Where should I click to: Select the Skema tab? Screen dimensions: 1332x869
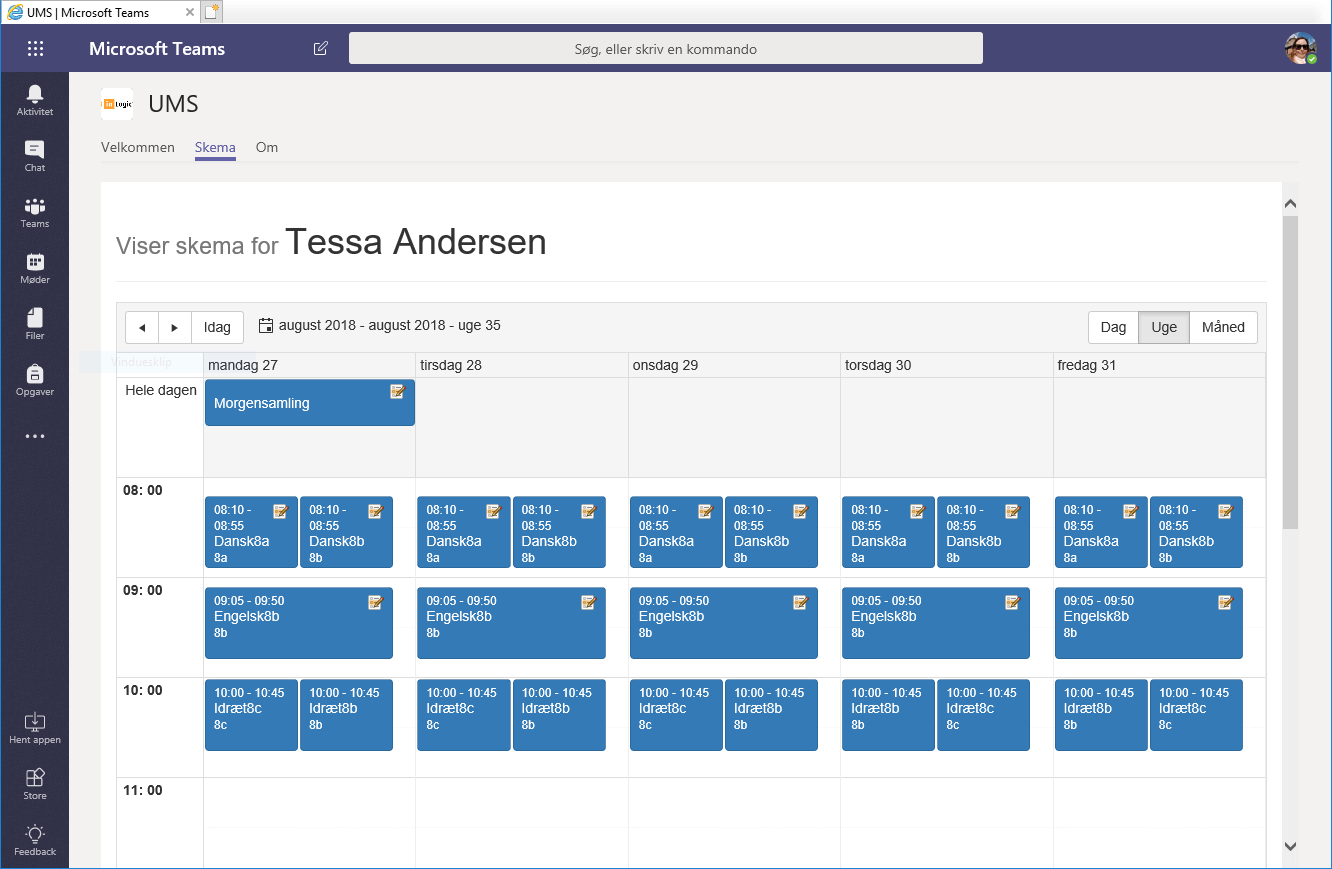tap(215, 147)
